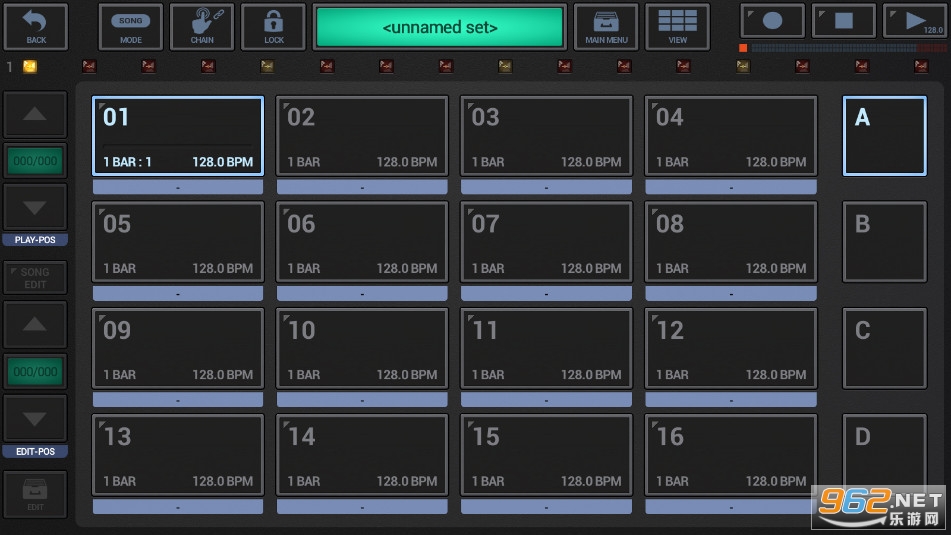Select pattern pad 07

pos(546,242)
